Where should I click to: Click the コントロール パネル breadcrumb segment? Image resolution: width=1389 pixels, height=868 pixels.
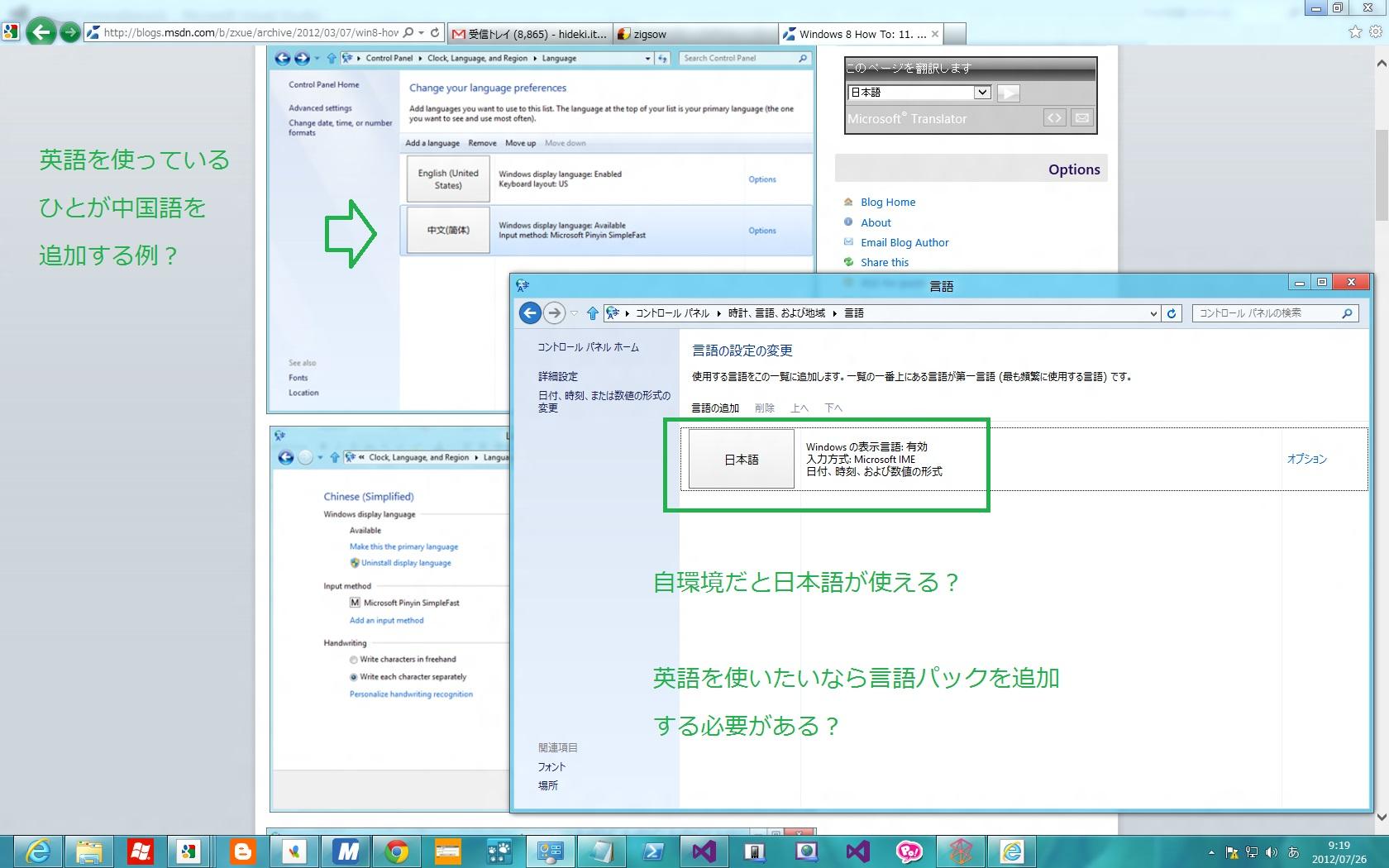click(x=672, y=313)
